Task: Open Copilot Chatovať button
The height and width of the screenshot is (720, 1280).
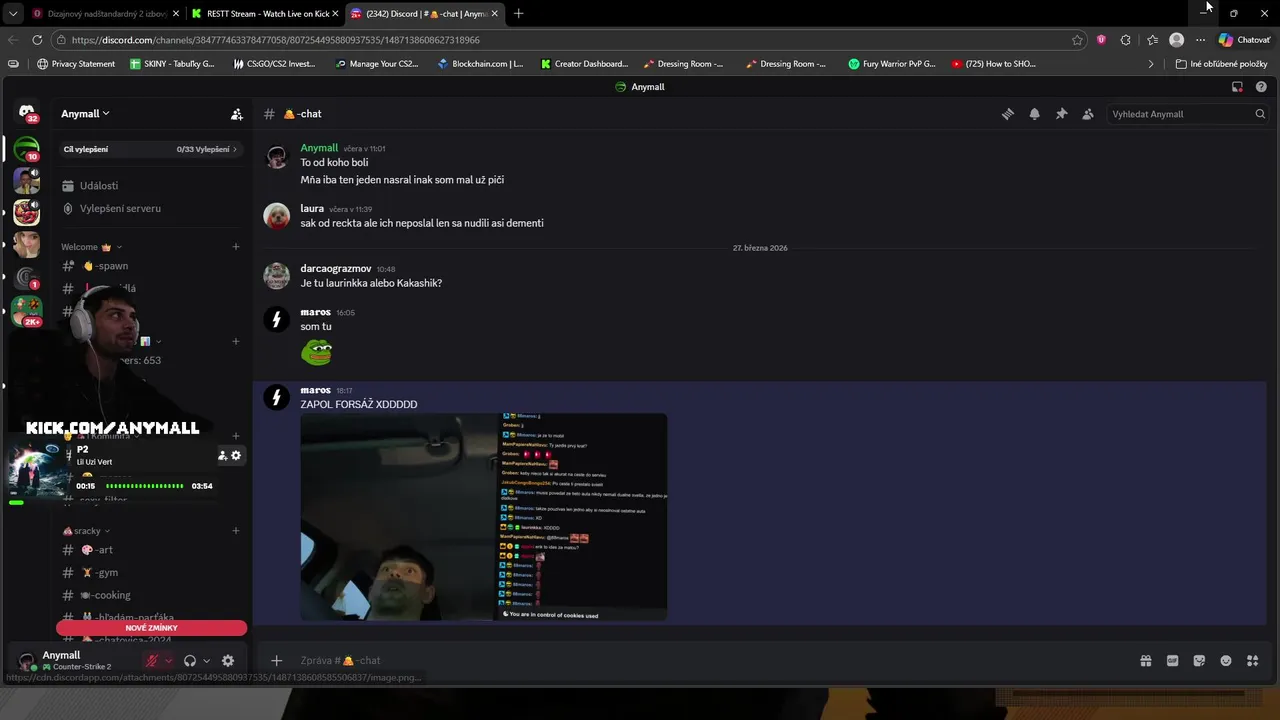Action: [1244, 40]
